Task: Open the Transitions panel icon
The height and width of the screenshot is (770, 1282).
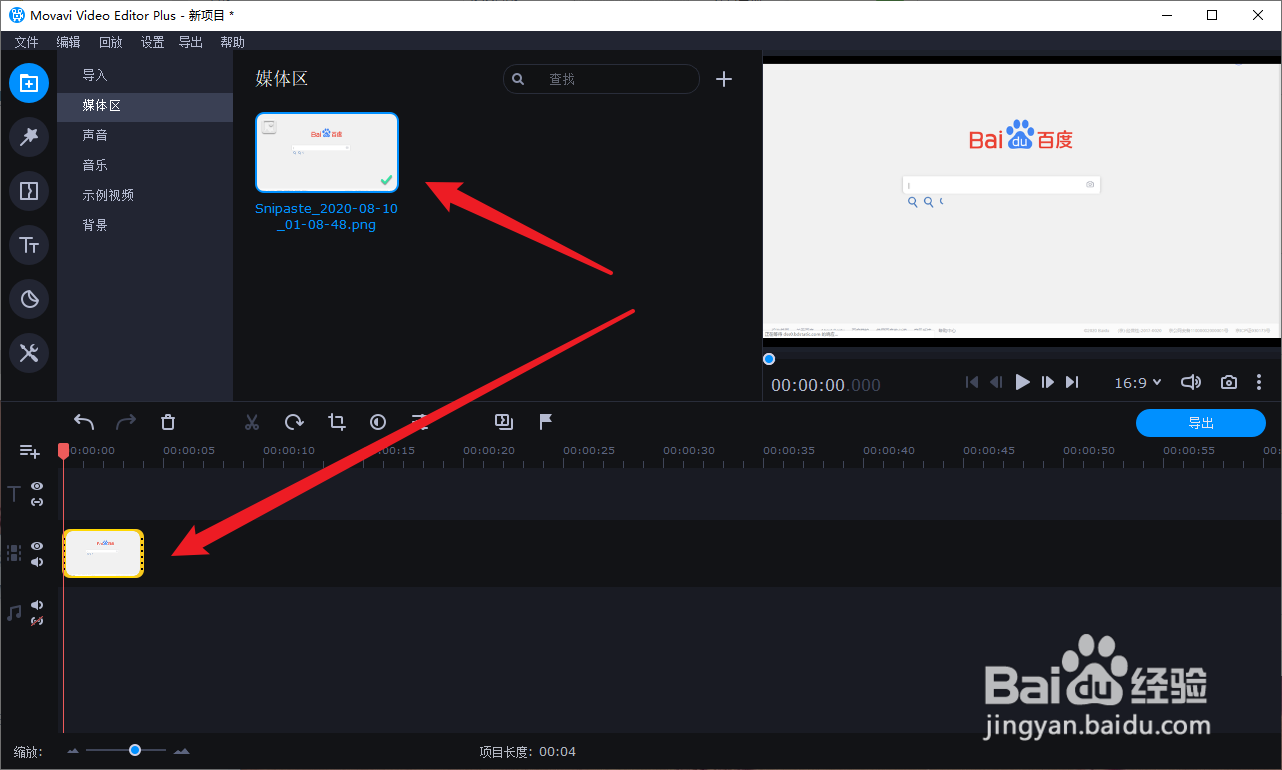Action: pyautogui.click(x=29, y=191)
